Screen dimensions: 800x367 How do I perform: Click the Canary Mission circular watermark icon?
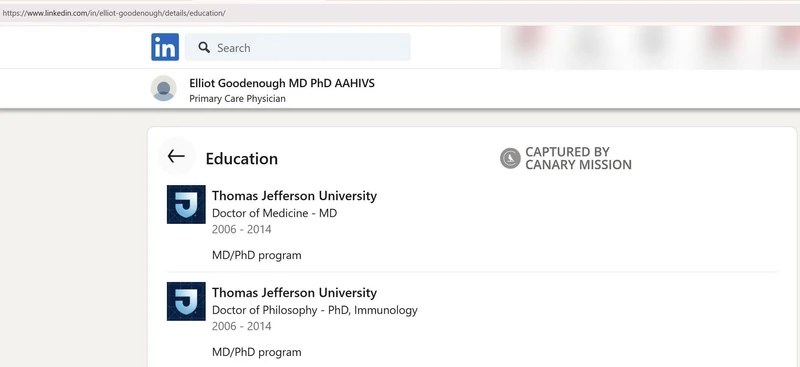[510, 158]
